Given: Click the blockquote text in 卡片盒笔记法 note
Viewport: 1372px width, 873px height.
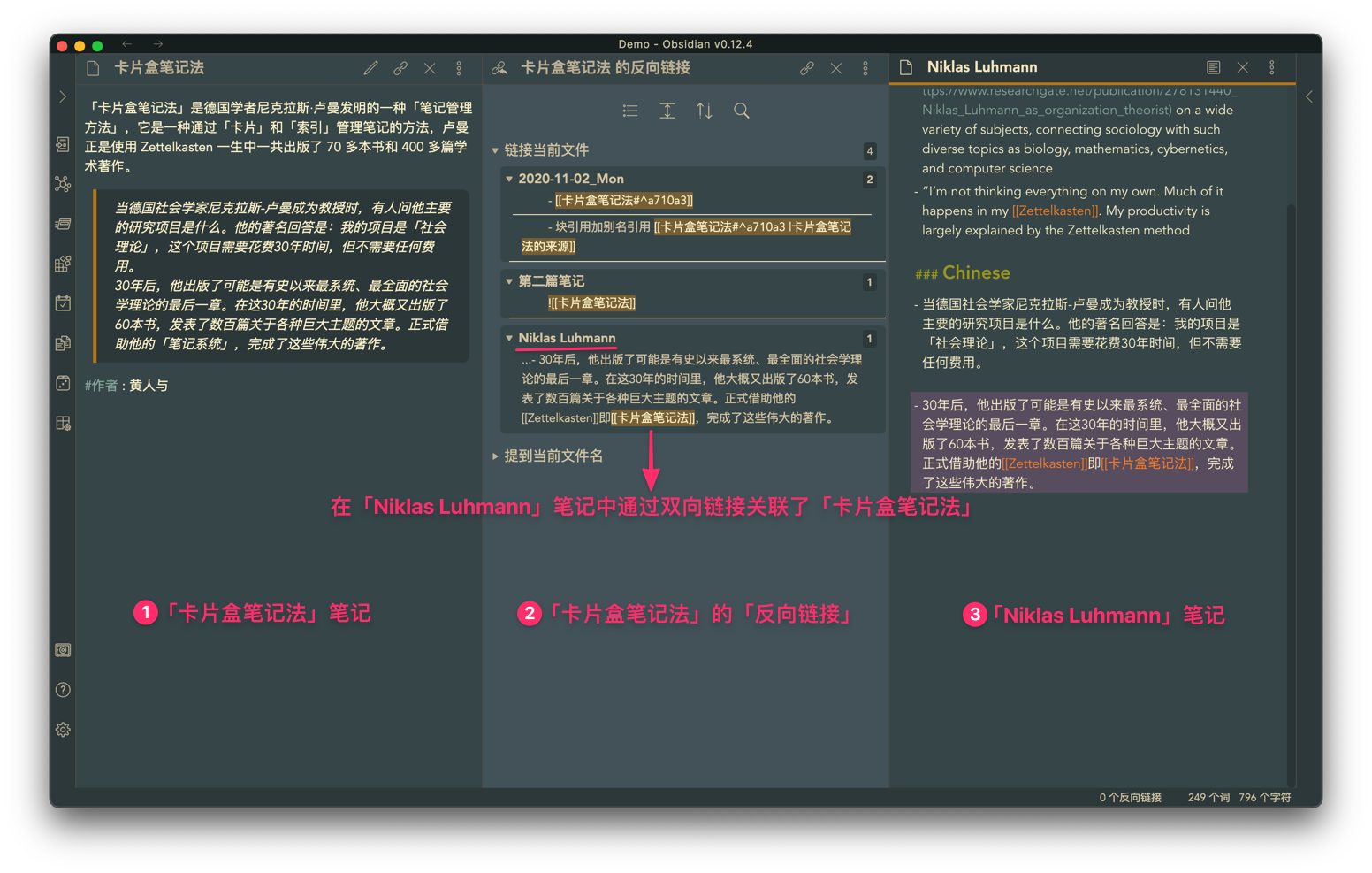Looking at the screenshot, I should pos(283,276).
